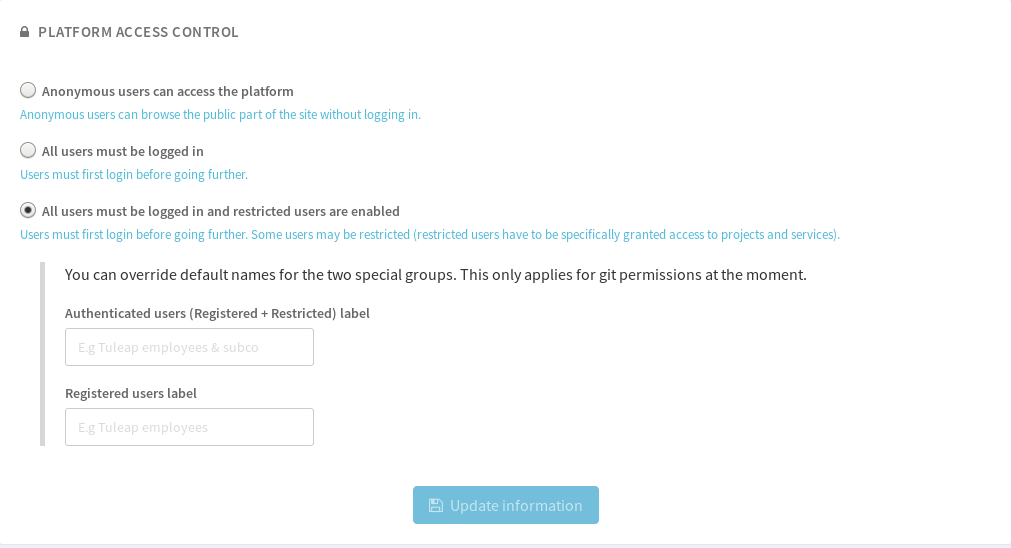Focus the Registered users label input field
Image resolution: width=1011 pixels, height=548 pixels.
point(189,427)
